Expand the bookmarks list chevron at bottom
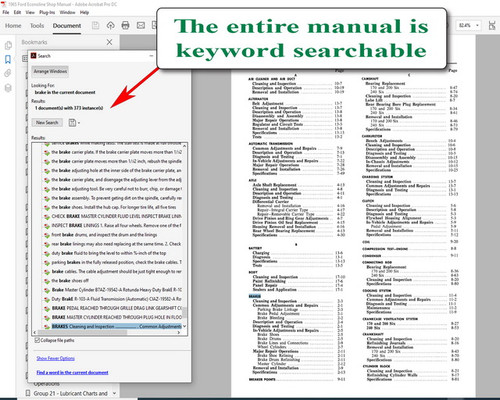The height and width of the screenshot is (400, 500). [x=114, y=393]
